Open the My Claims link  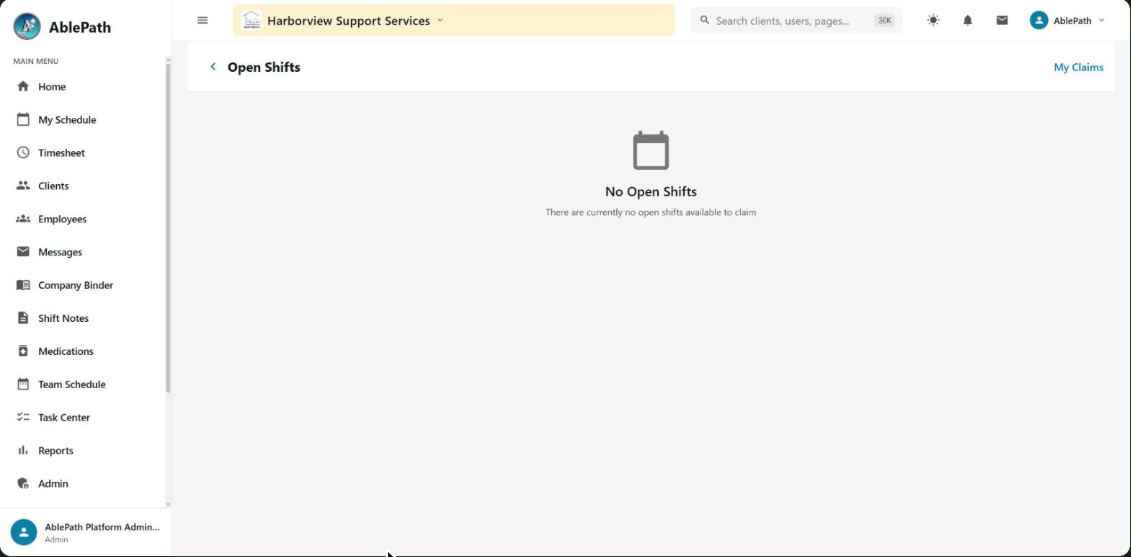tap(1078, 67)
